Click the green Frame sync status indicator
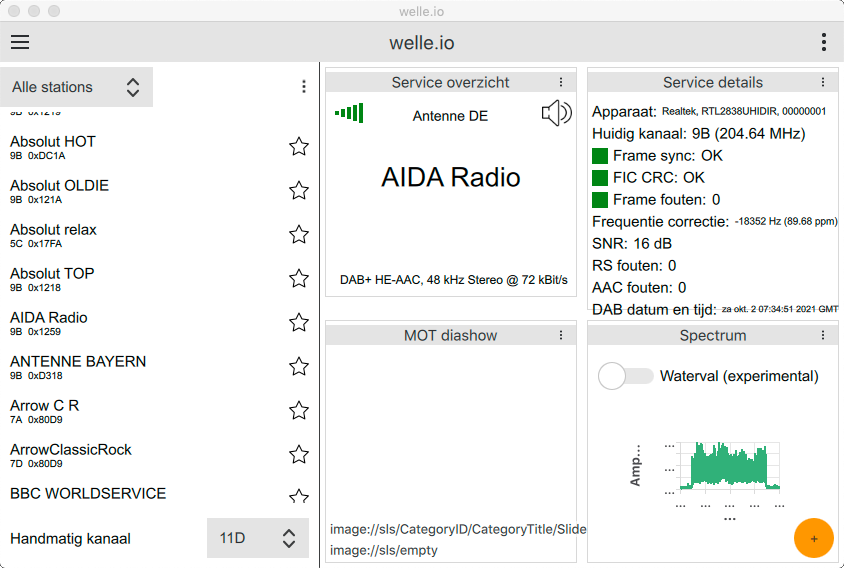This screenshot has width=844, height=568. coord(600,156)
